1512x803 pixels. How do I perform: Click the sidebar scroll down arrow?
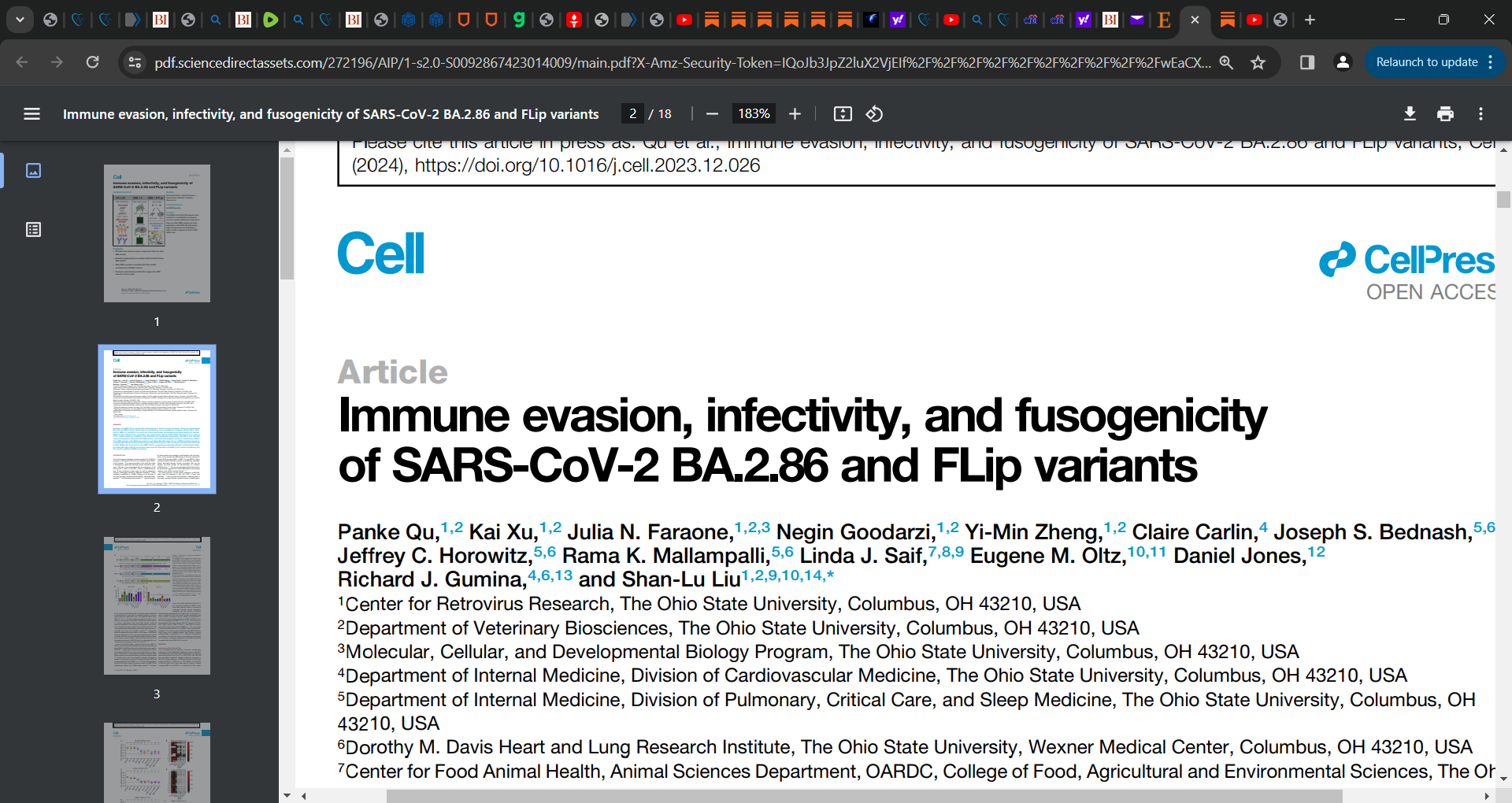tap(287, 795)
